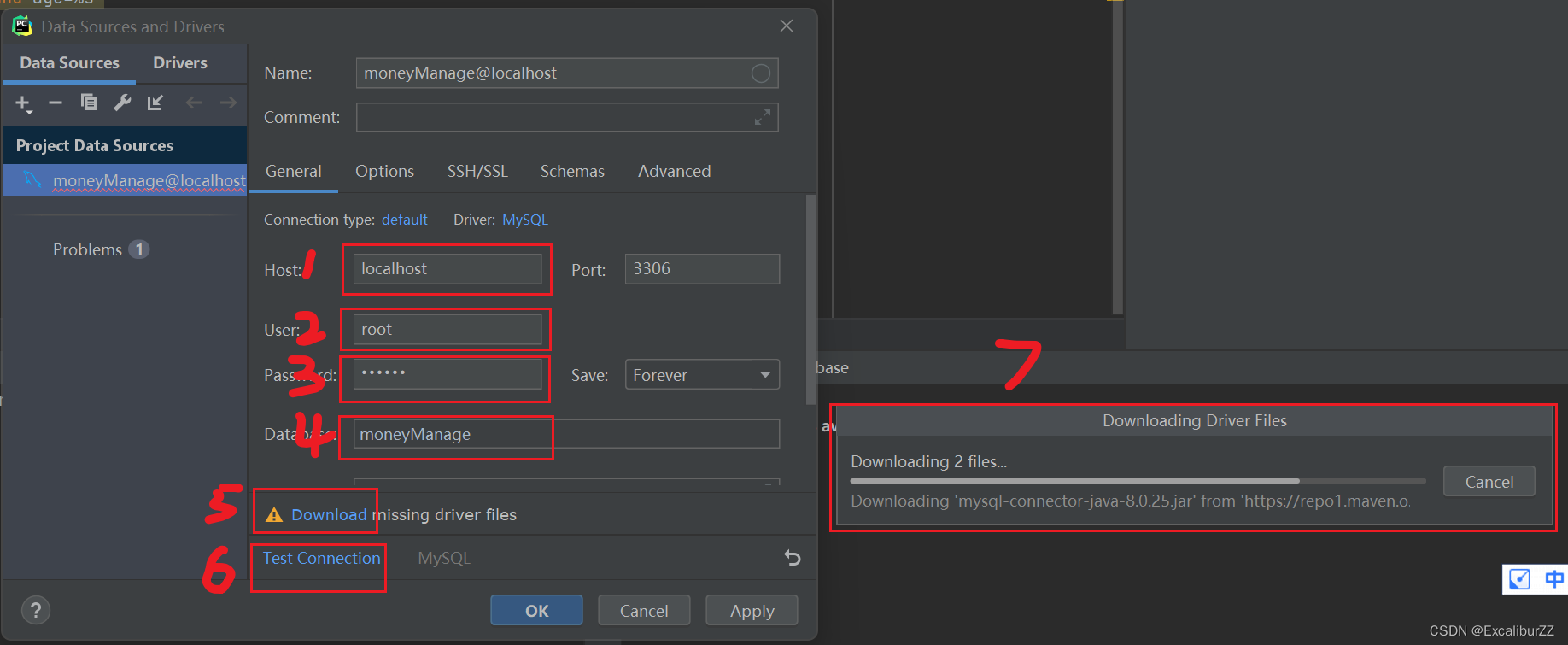Expand the Comment field
This screenshot has height=645, width=1568.
pos(763,117)
